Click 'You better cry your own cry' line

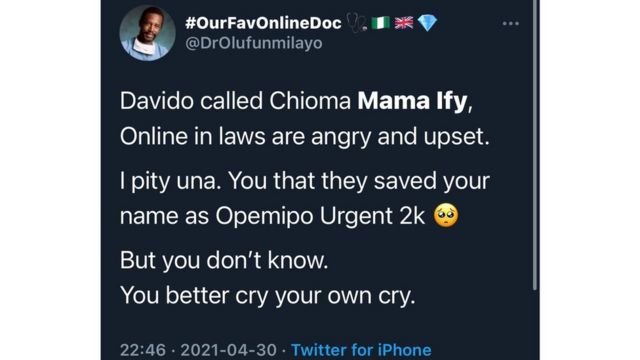268,296
